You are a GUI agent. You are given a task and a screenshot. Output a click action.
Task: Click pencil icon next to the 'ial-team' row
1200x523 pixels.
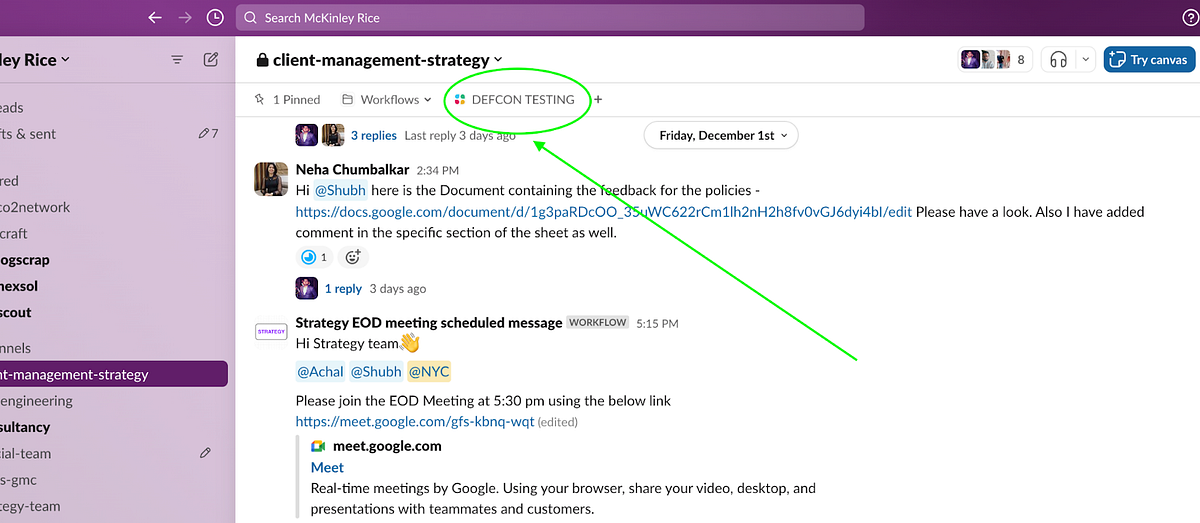click(x=205, y=453)
